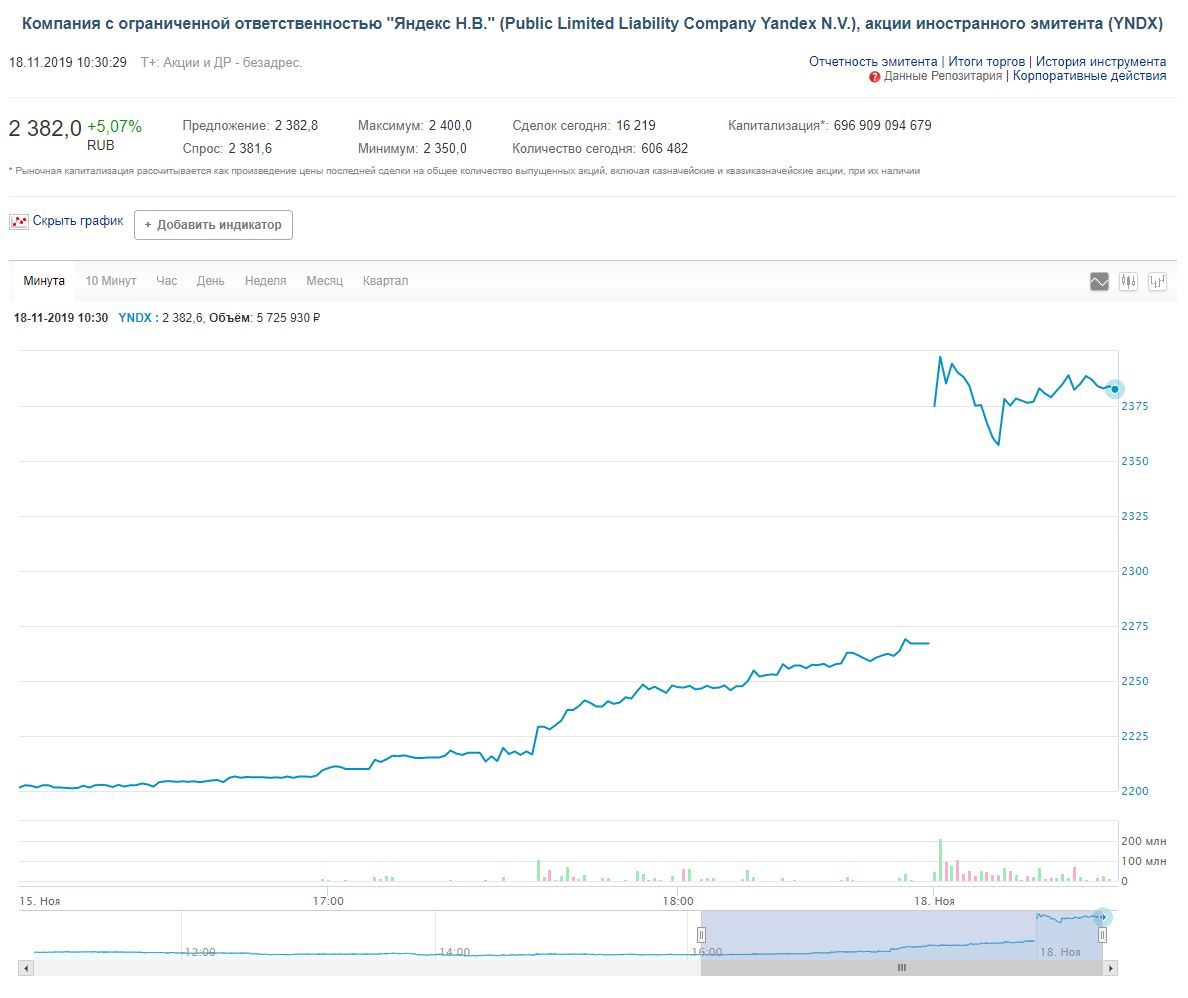The height and width of the screenshot is (998, 1188).
Task: Open Корпоративные действия link
Action: pyautogui.click(x=1089, y=76)
